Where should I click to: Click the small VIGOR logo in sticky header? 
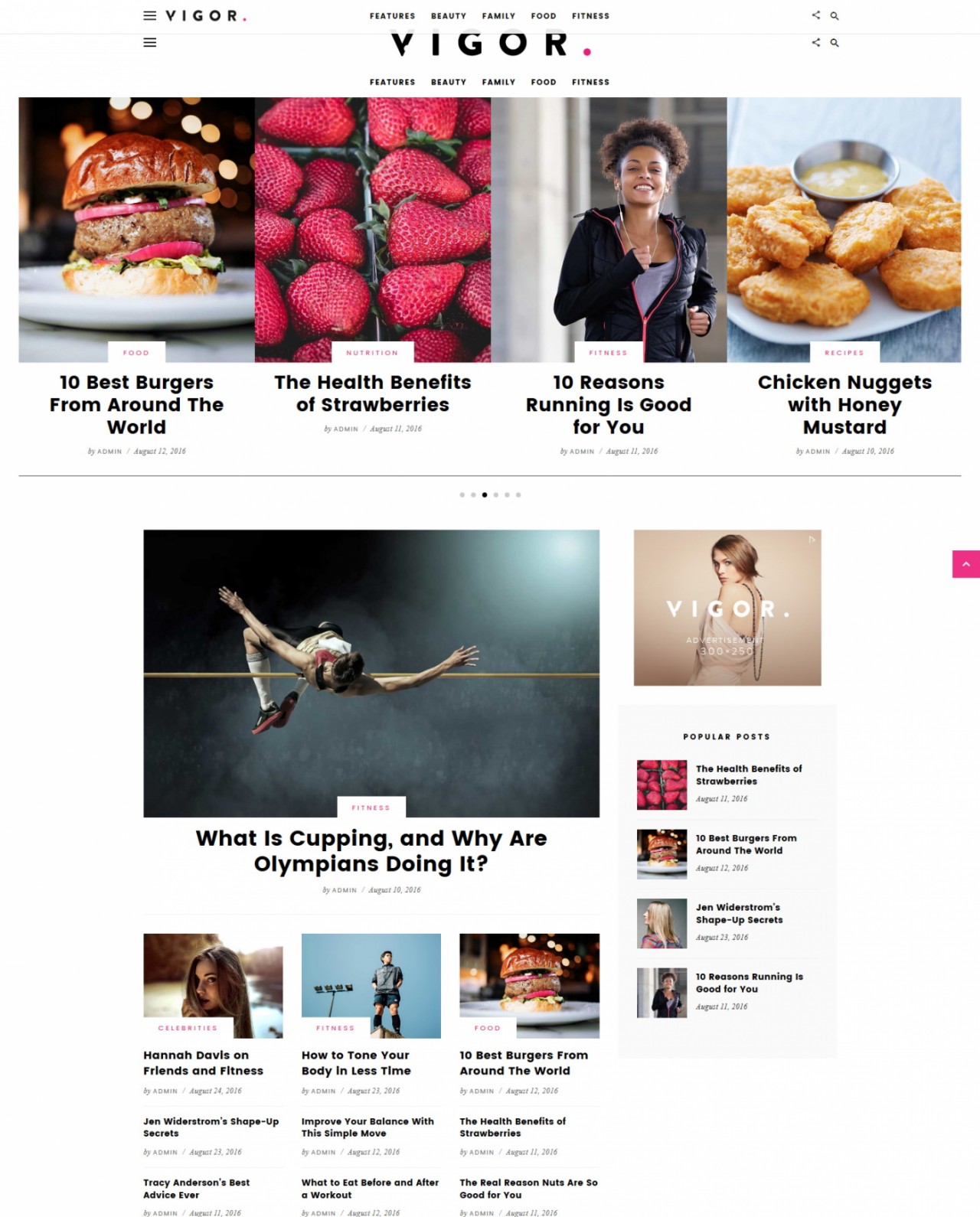coord(206,15)
